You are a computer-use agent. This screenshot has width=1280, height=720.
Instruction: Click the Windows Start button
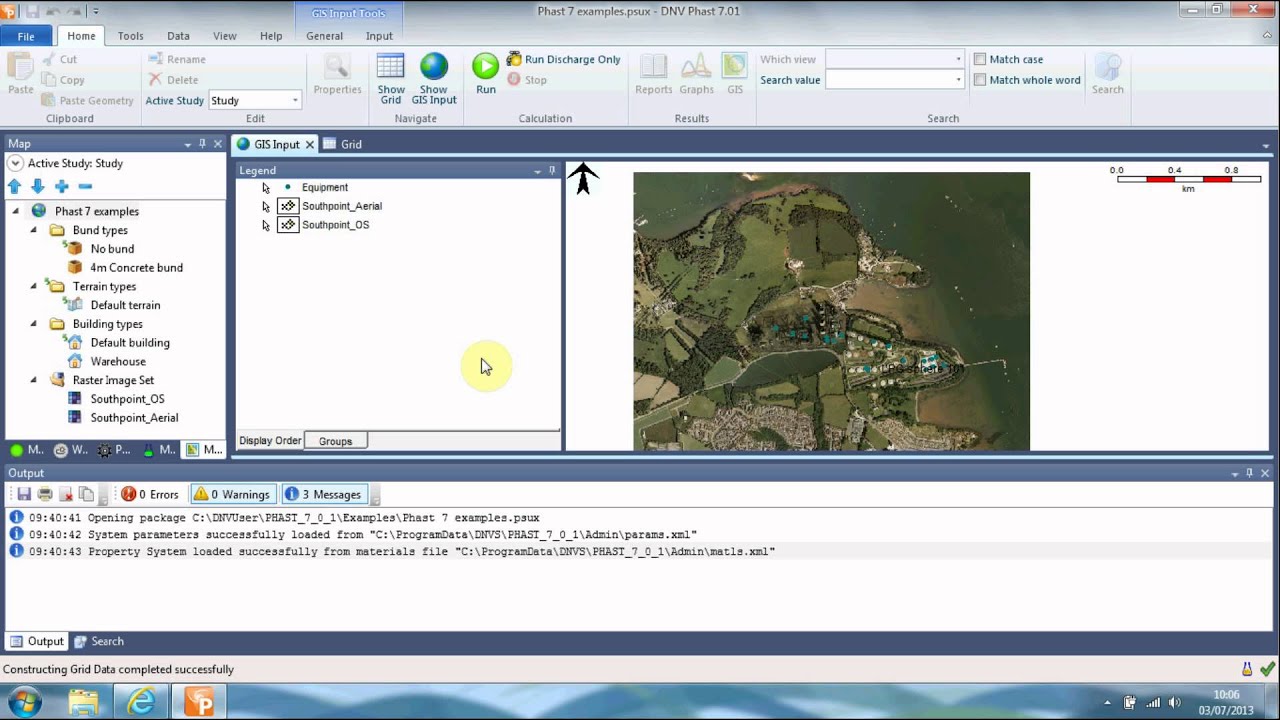24,701
